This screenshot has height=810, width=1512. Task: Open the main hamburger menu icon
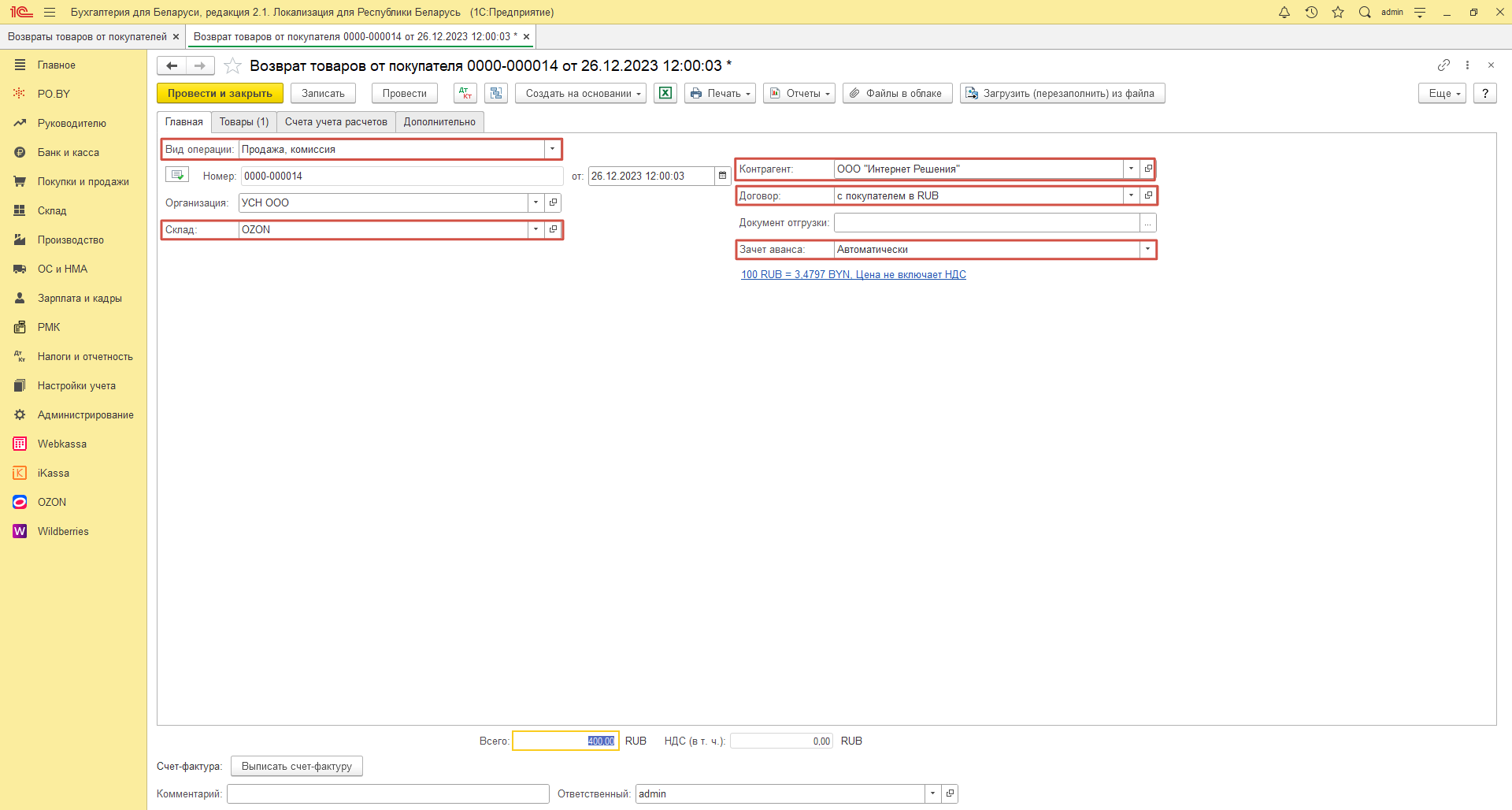click(50, 12)
